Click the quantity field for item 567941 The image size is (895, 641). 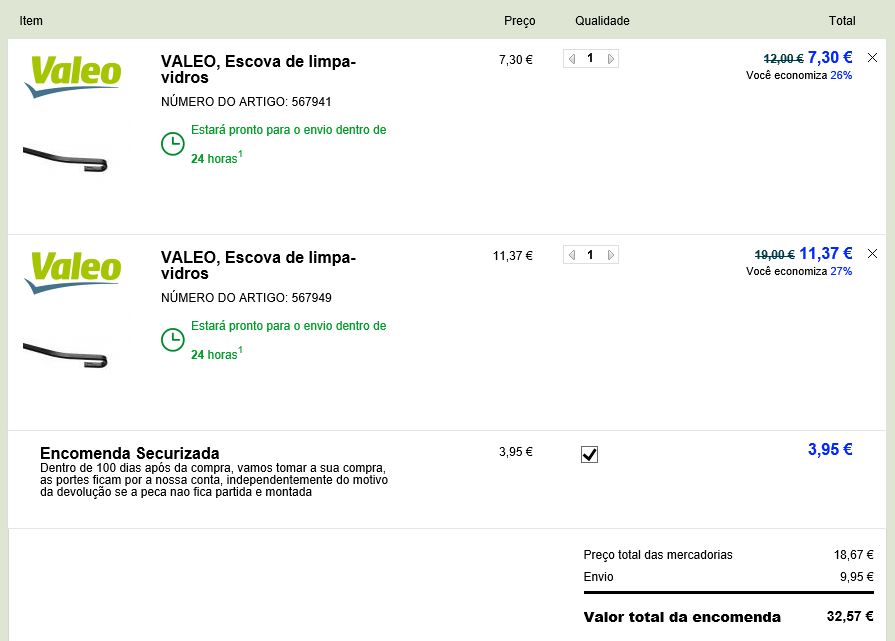tap(590, 59)
